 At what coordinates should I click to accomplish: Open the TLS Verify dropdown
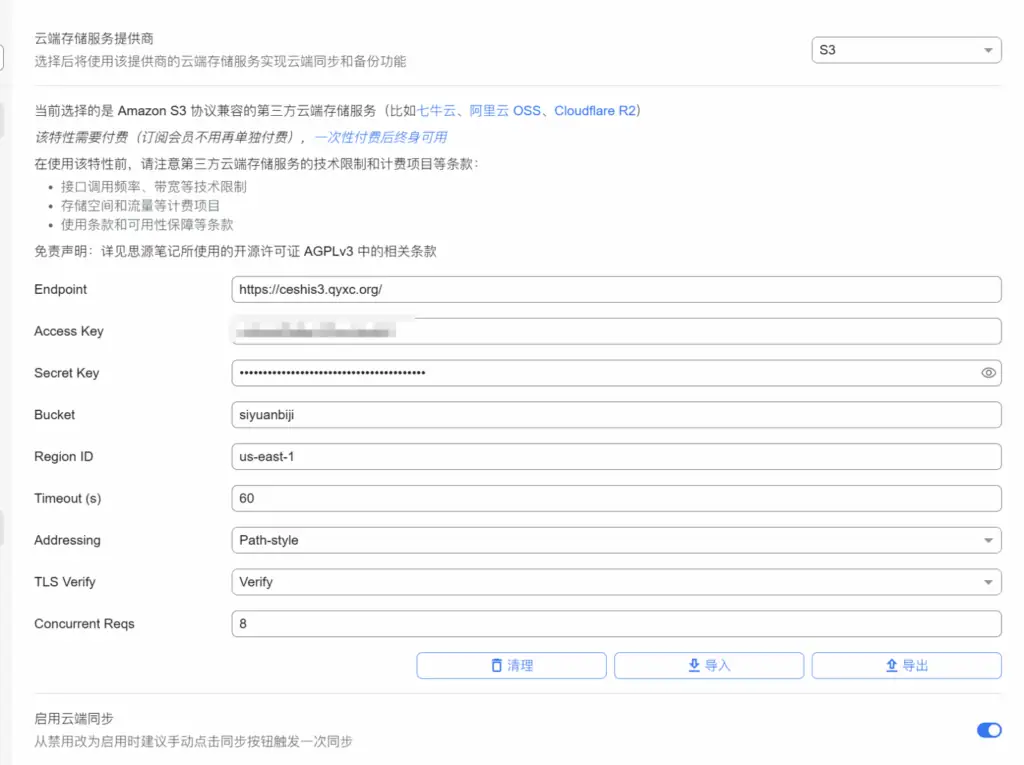coord(616,581)
